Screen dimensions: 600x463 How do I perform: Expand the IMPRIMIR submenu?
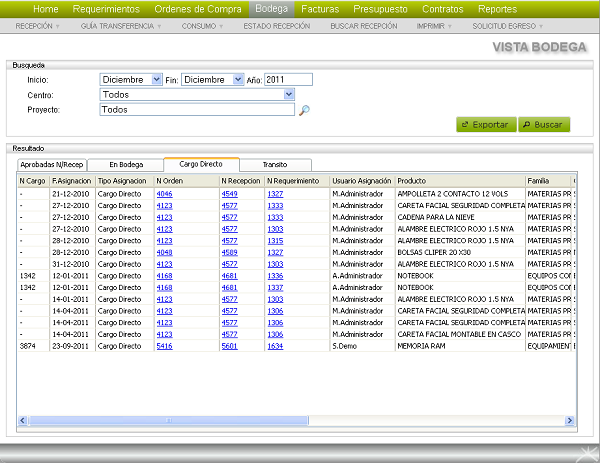pyautogui.click(x=434, y=26)
